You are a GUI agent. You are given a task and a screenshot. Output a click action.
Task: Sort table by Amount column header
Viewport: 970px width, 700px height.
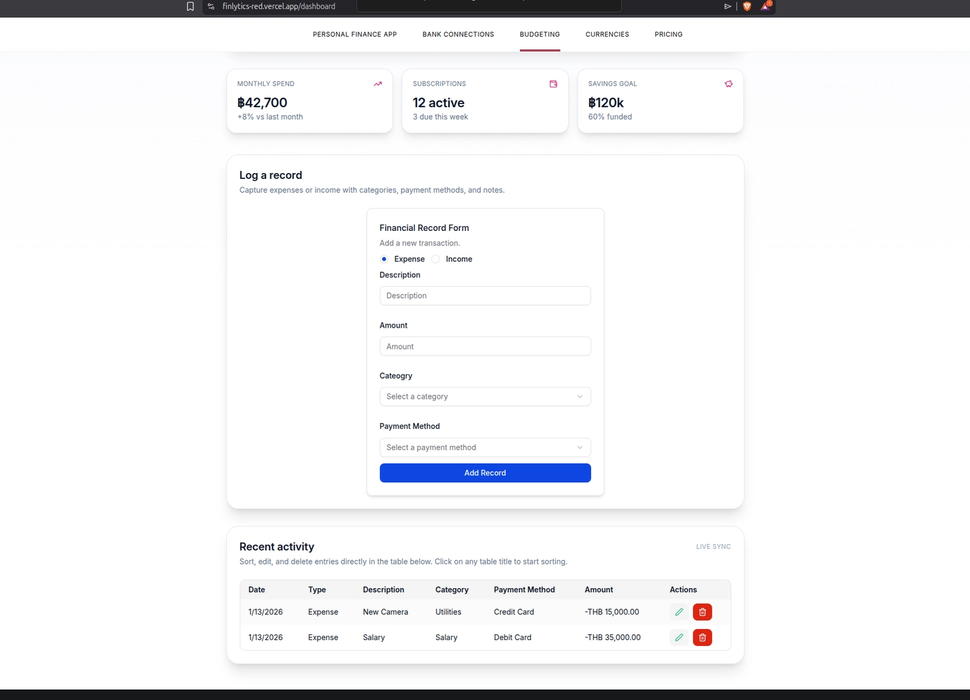(598, 590)
